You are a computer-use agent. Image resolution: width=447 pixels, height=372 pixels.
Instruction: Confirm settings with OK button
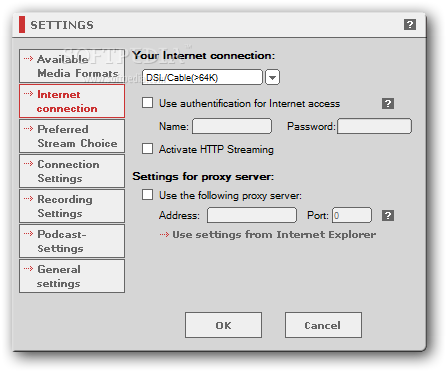pos(223,325)
